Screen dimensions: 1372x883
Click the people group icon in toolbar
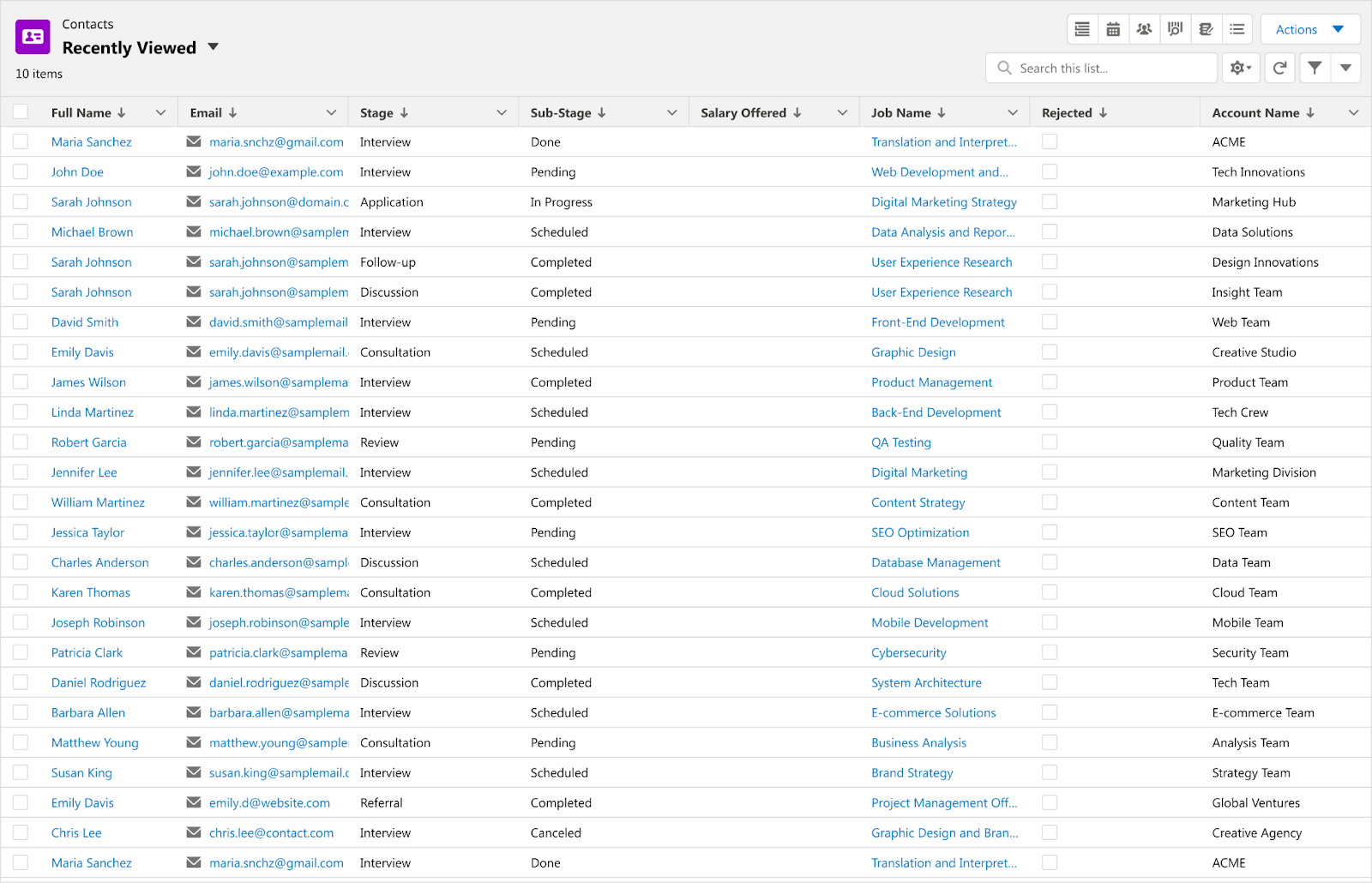(1144, 29)
